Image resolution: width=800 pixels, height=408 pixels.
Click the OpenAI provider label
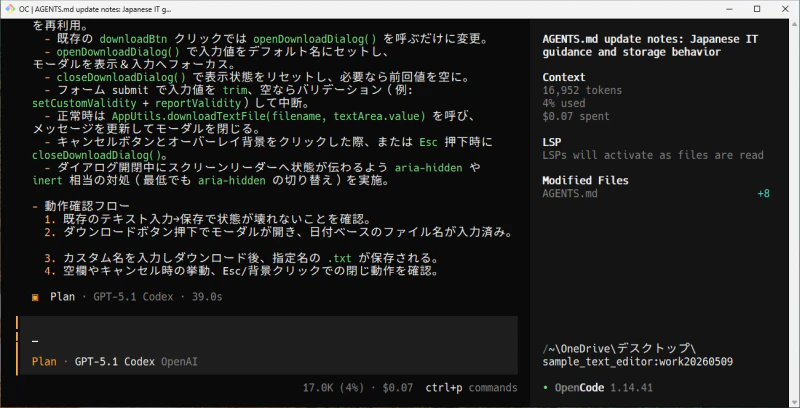(x=180, y=362)
